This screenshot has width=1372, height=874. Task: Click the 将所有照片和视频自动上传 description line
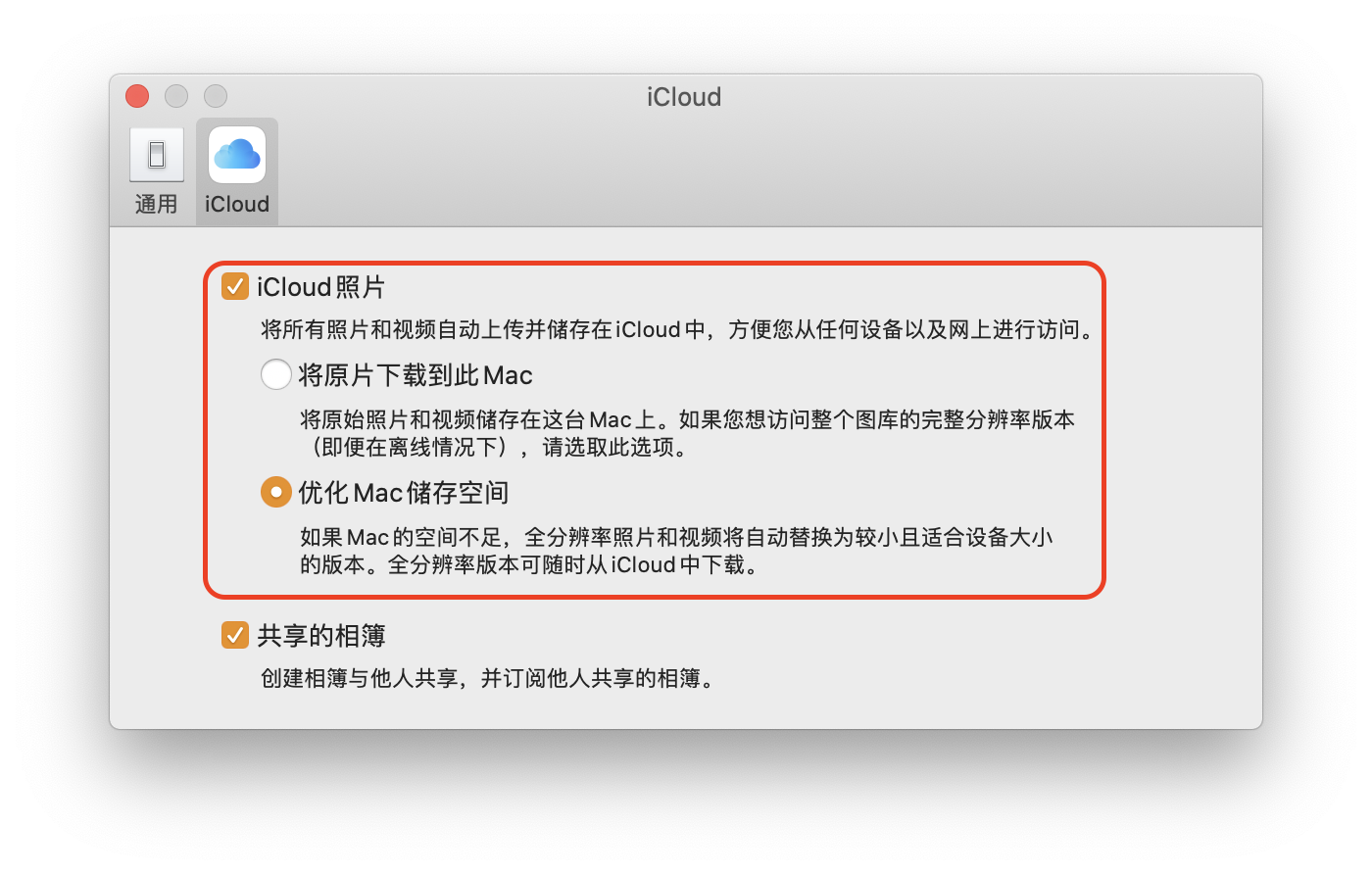pyautogui.click(x=678, y=330)
